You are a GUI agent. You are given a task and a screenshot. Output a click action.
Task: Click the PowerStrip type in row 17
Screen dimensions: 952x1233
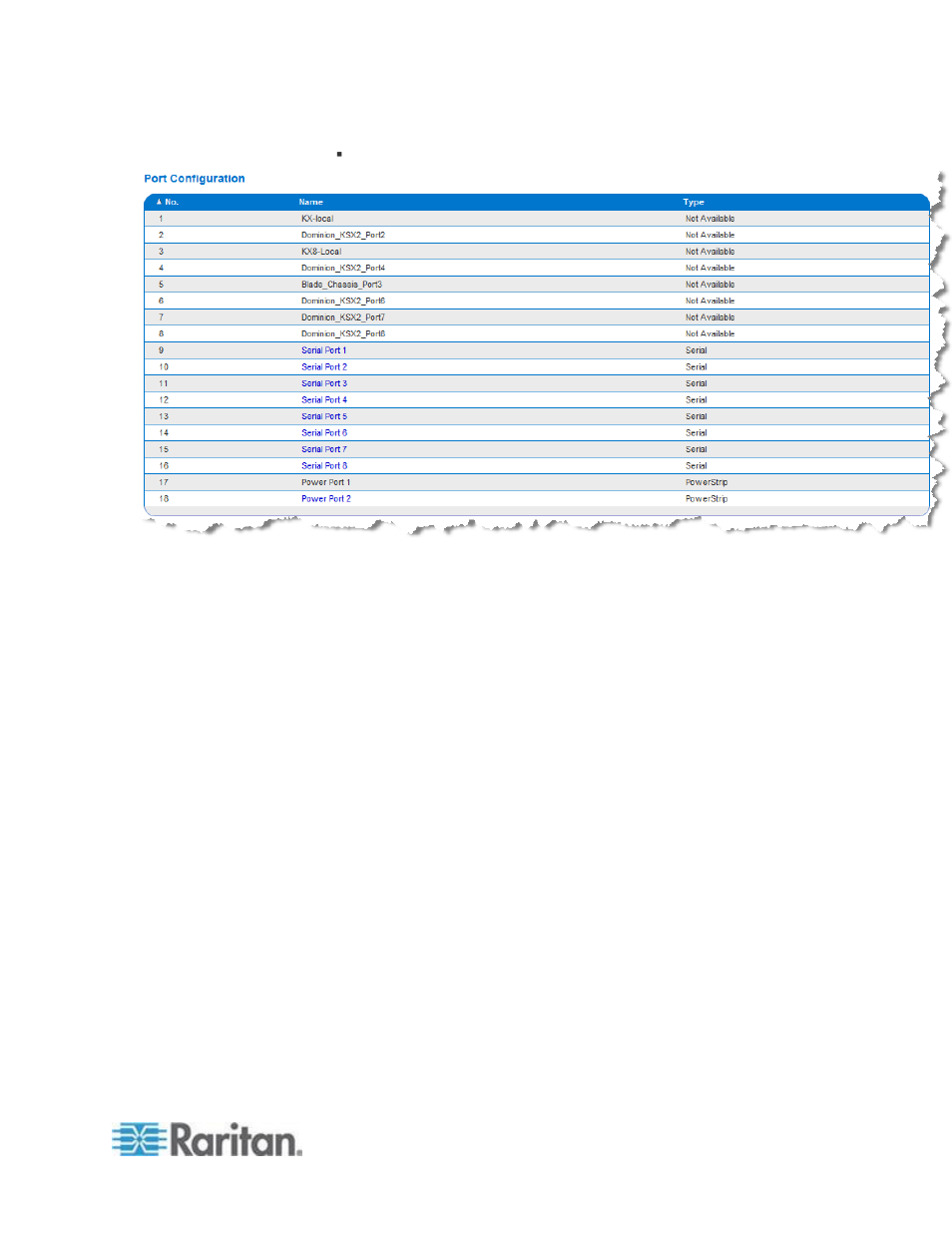[707, 482]
